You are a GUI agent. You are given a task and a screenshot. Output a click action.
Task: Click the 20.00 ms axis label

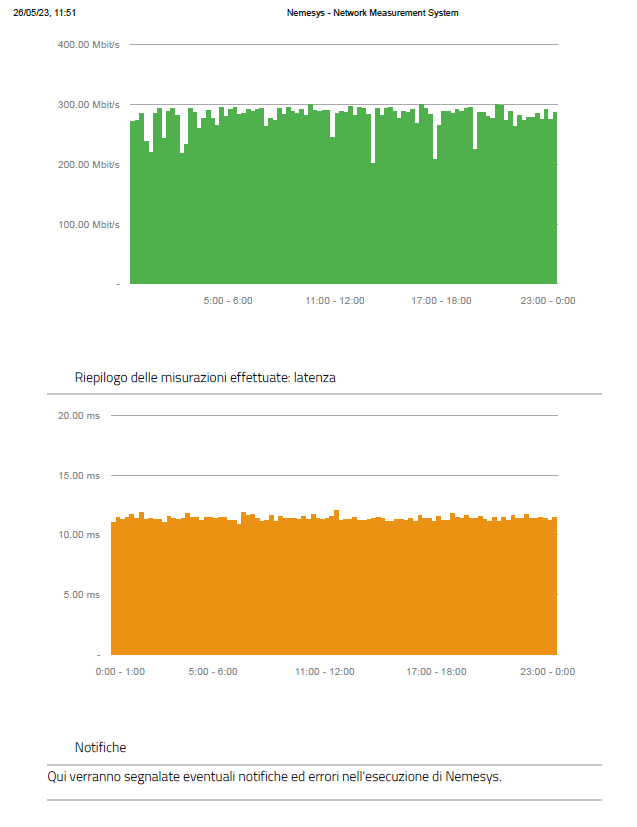point(79,415)
